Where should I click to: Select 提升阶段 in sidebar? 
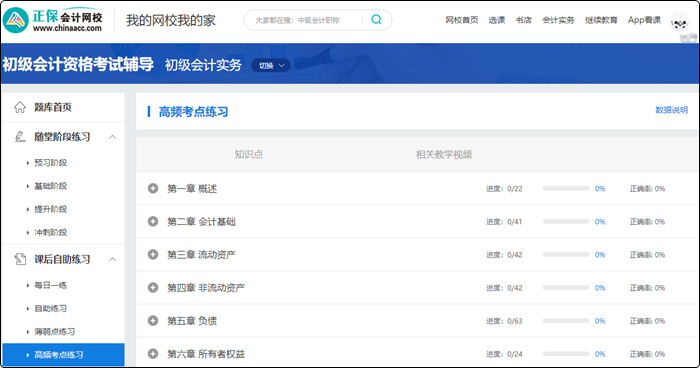click(x=50, y=209)
